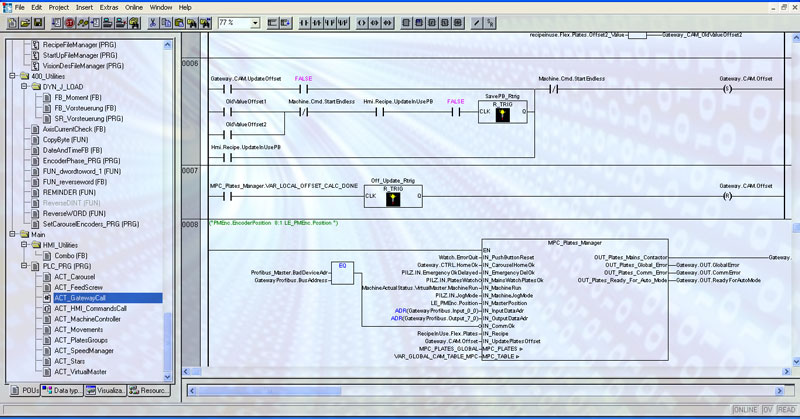Click the Open project folder icon
This screenshot has width=800, height=419.
[x=25, y=23]
